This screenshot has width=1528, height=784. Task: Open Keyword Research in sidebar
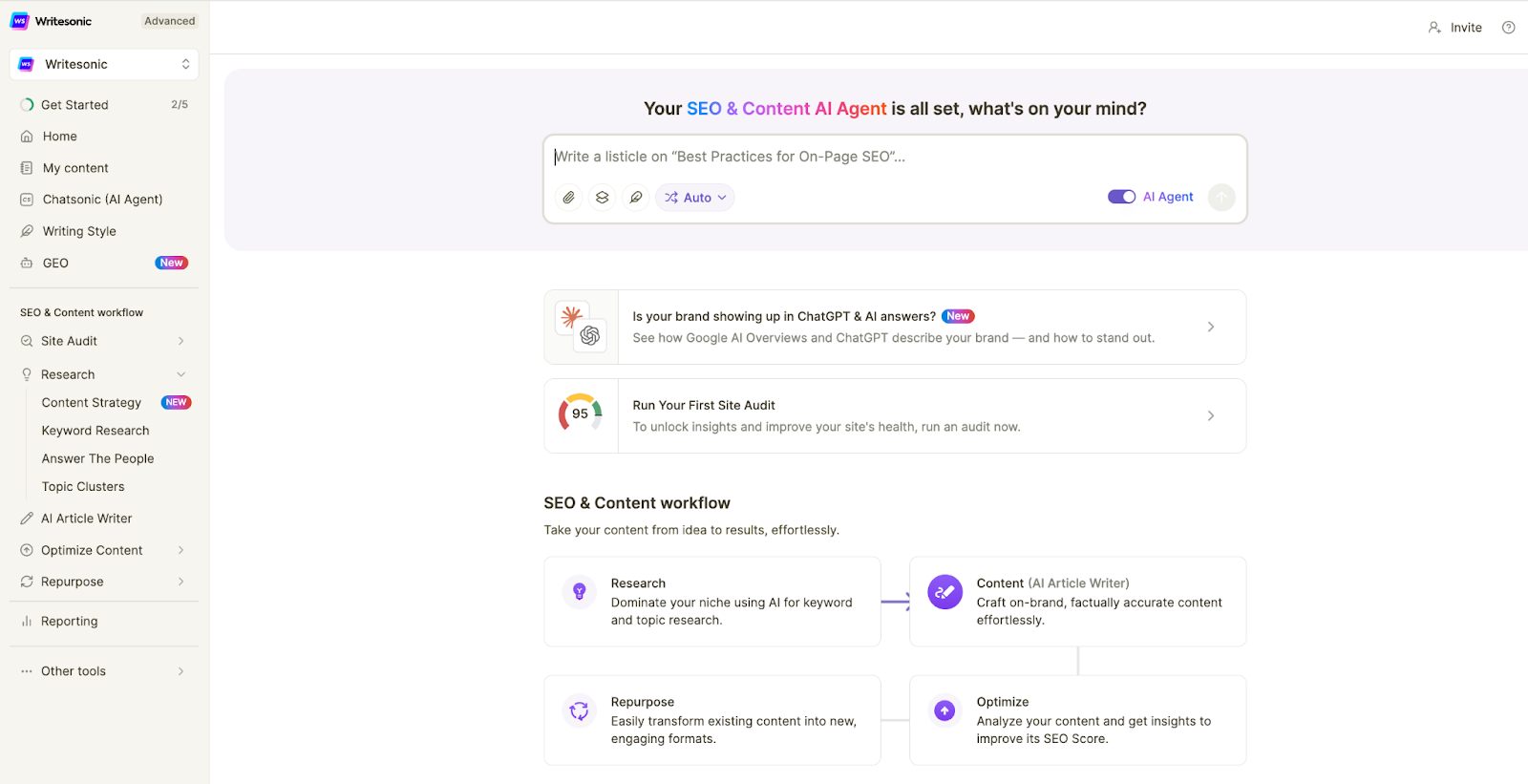pyautogui.click(x=95, y=431)
